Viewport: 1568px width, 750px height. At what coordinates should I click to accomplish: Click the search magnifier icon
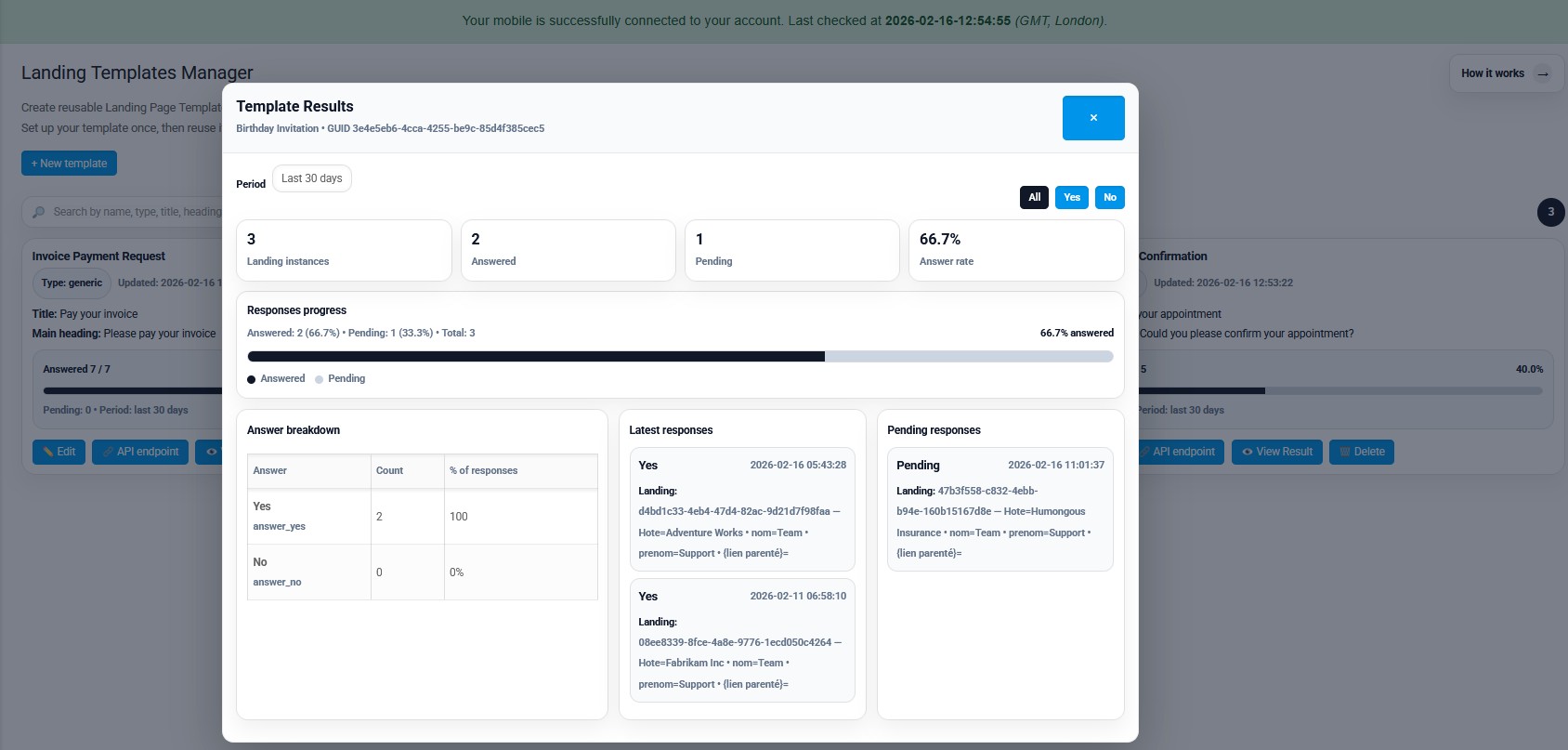coord(38,213)
